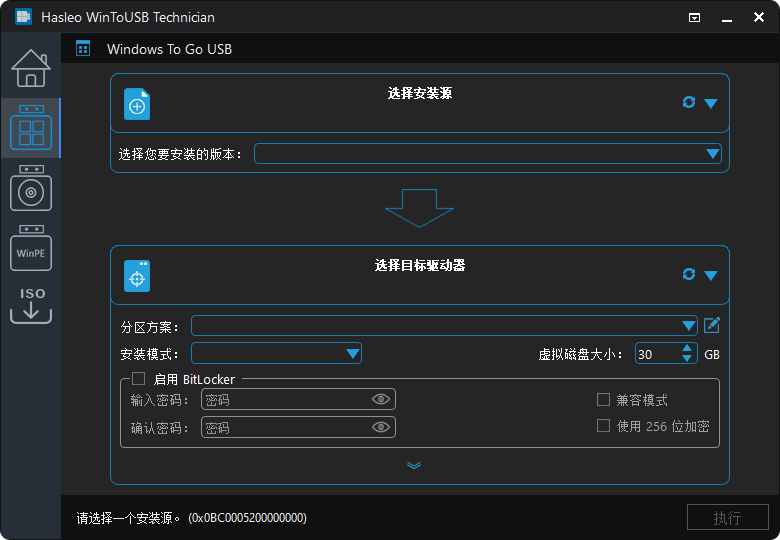Click the 安装模式 label
Screen dimensions: 780x540
click(x=149, y=354)
